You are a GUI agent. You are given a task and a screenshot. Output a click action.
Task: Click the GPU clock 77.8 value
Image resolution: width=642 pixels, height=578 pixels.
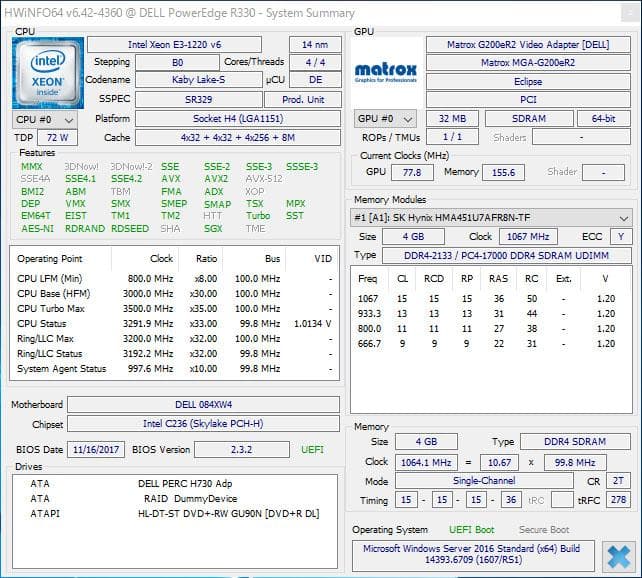pyautogui.click(x=412, y=172)
